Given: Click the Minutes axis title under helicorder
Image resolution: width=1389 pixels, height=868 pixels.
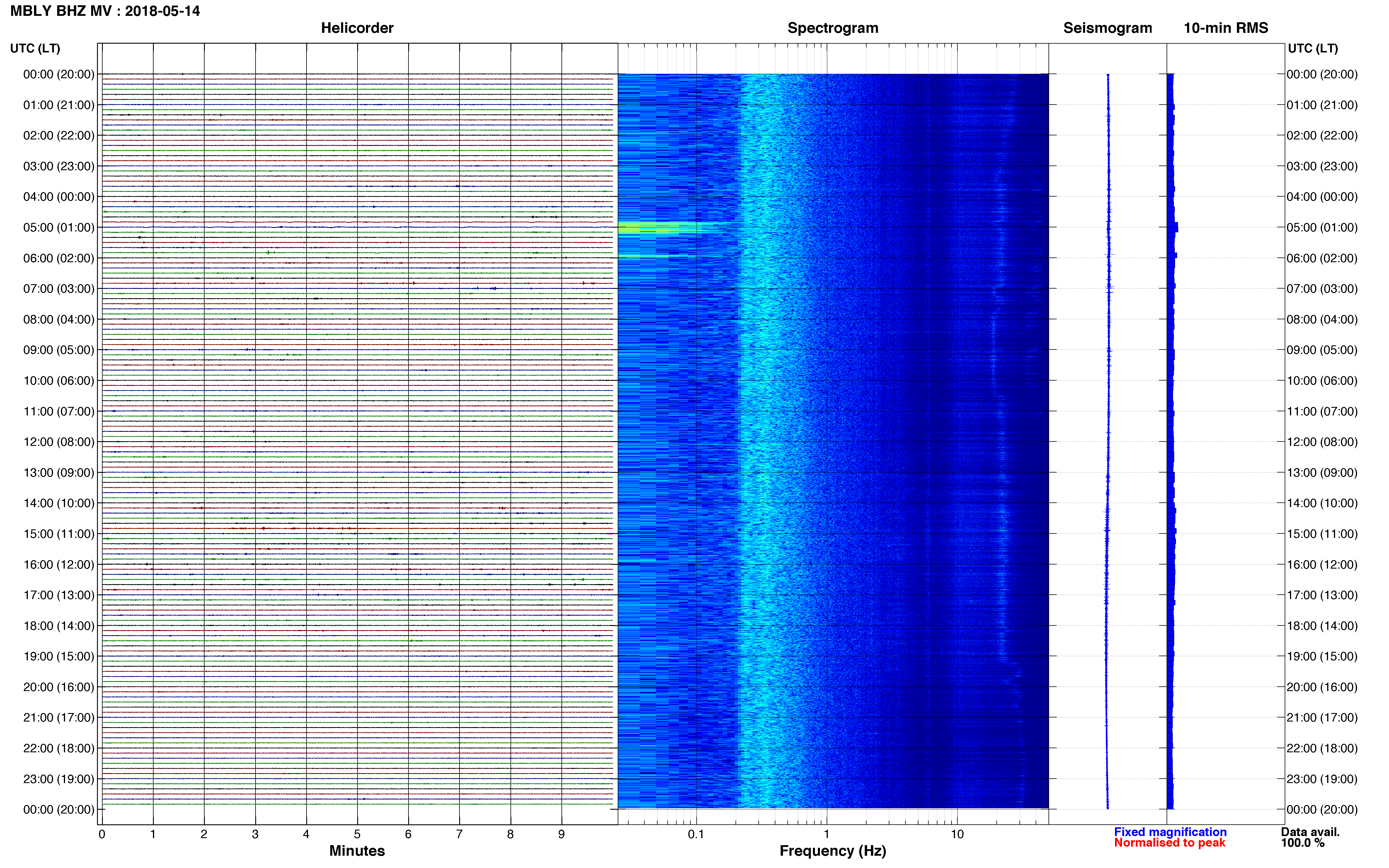Looking at the screenshot, I should (357, 851).
